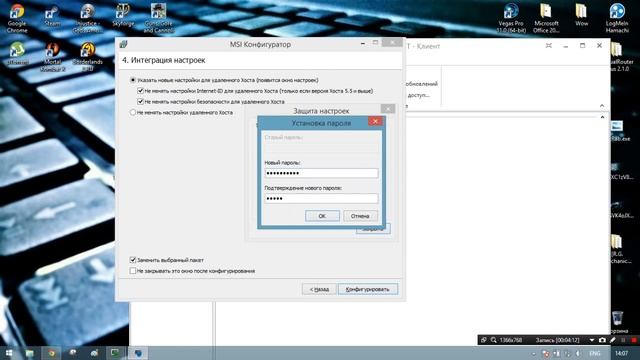This screenshot has height=360, width=640.
Task: Close the Установка пароля dialog
Action: [x=375, y=121]
